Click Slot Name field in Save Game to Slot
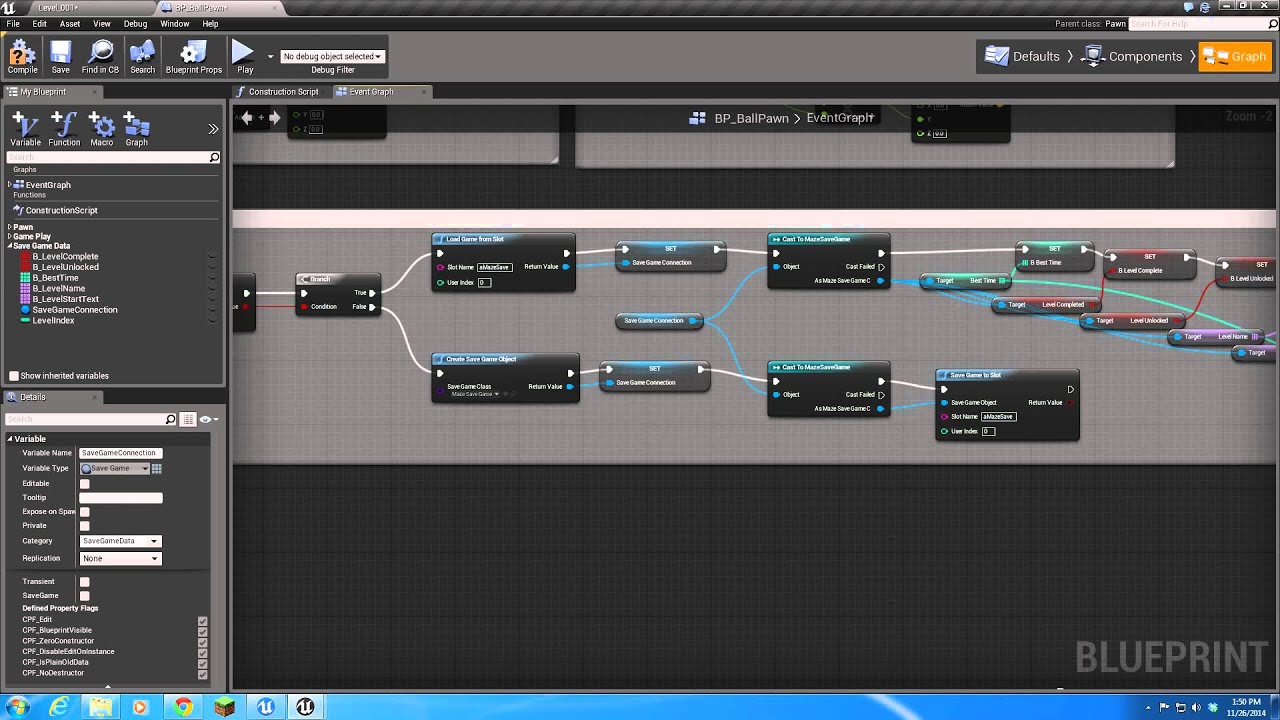Viewport: 1280px width, 720px height. (998, 416)
